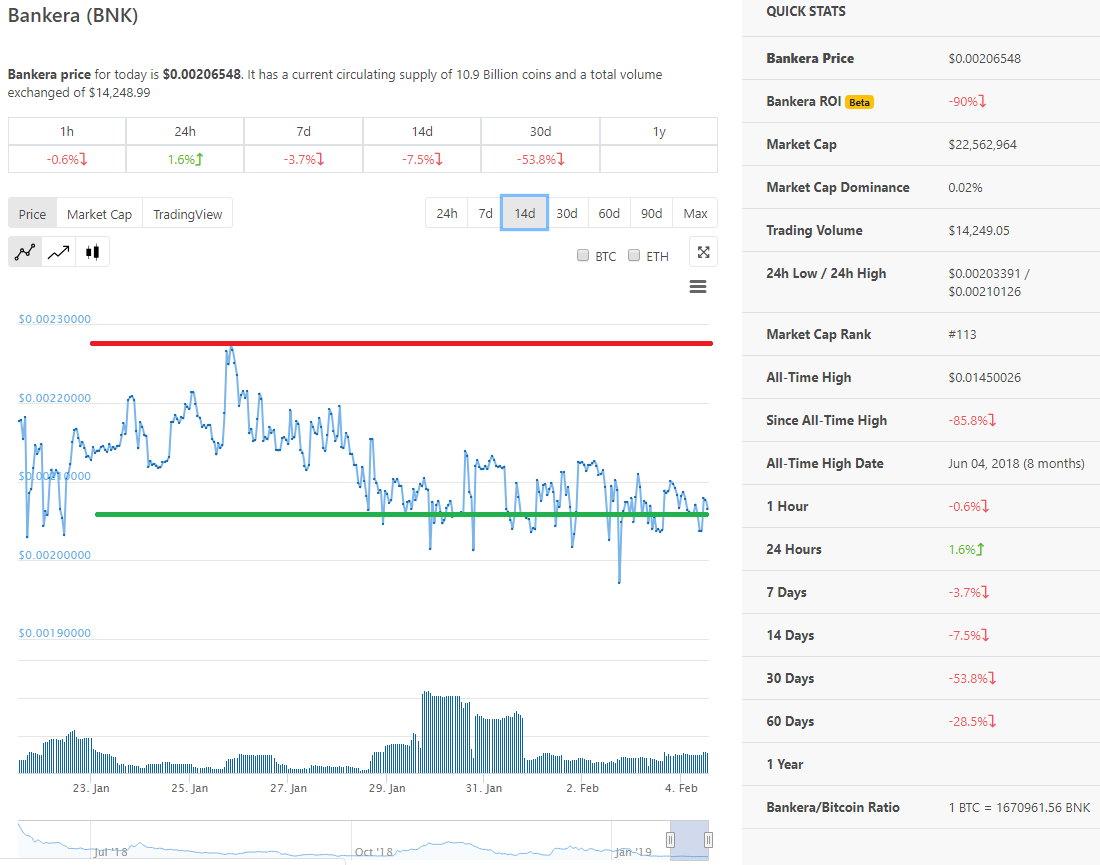1100x865 pixels.
Task: Click the 29. Jan x-axis date label
Action: pos(387,788)
